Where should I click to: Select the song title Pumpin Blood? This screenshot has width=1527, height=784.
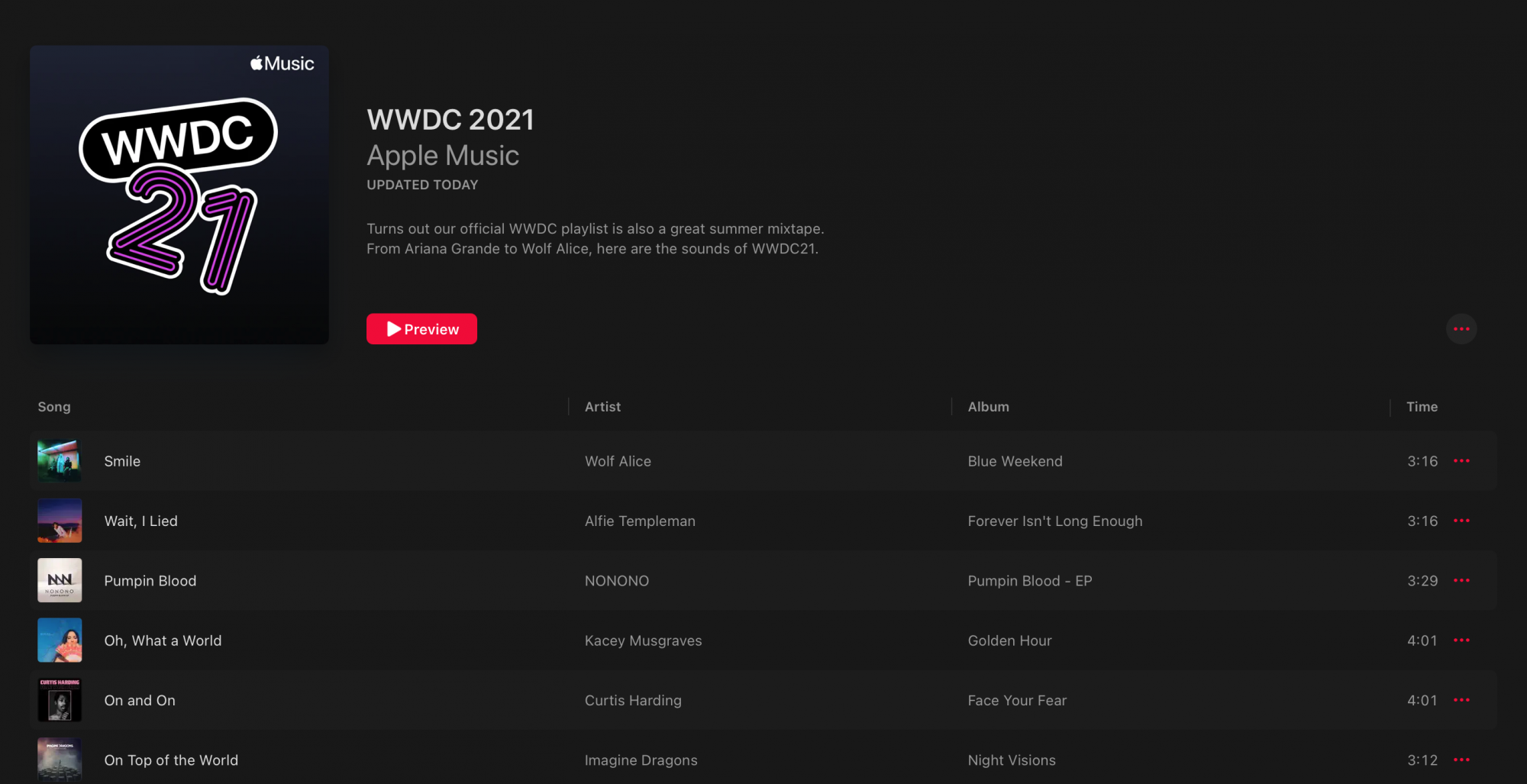150,581
